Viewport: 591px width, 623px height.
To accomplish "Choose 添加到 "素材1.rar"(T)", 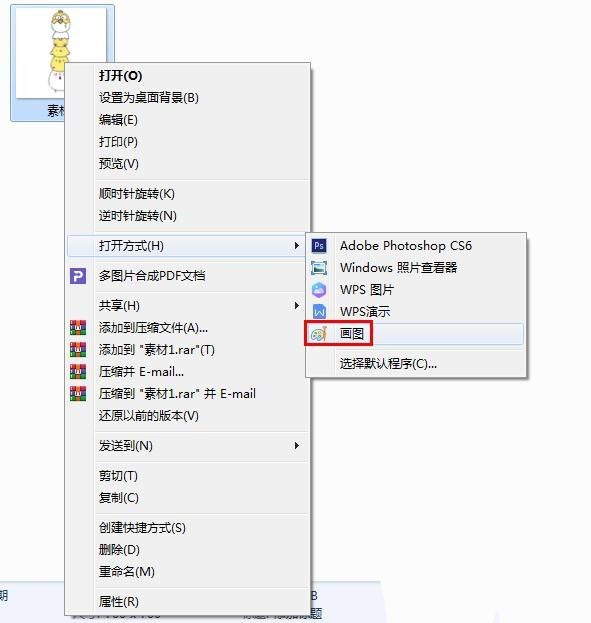I will [187, 350].
